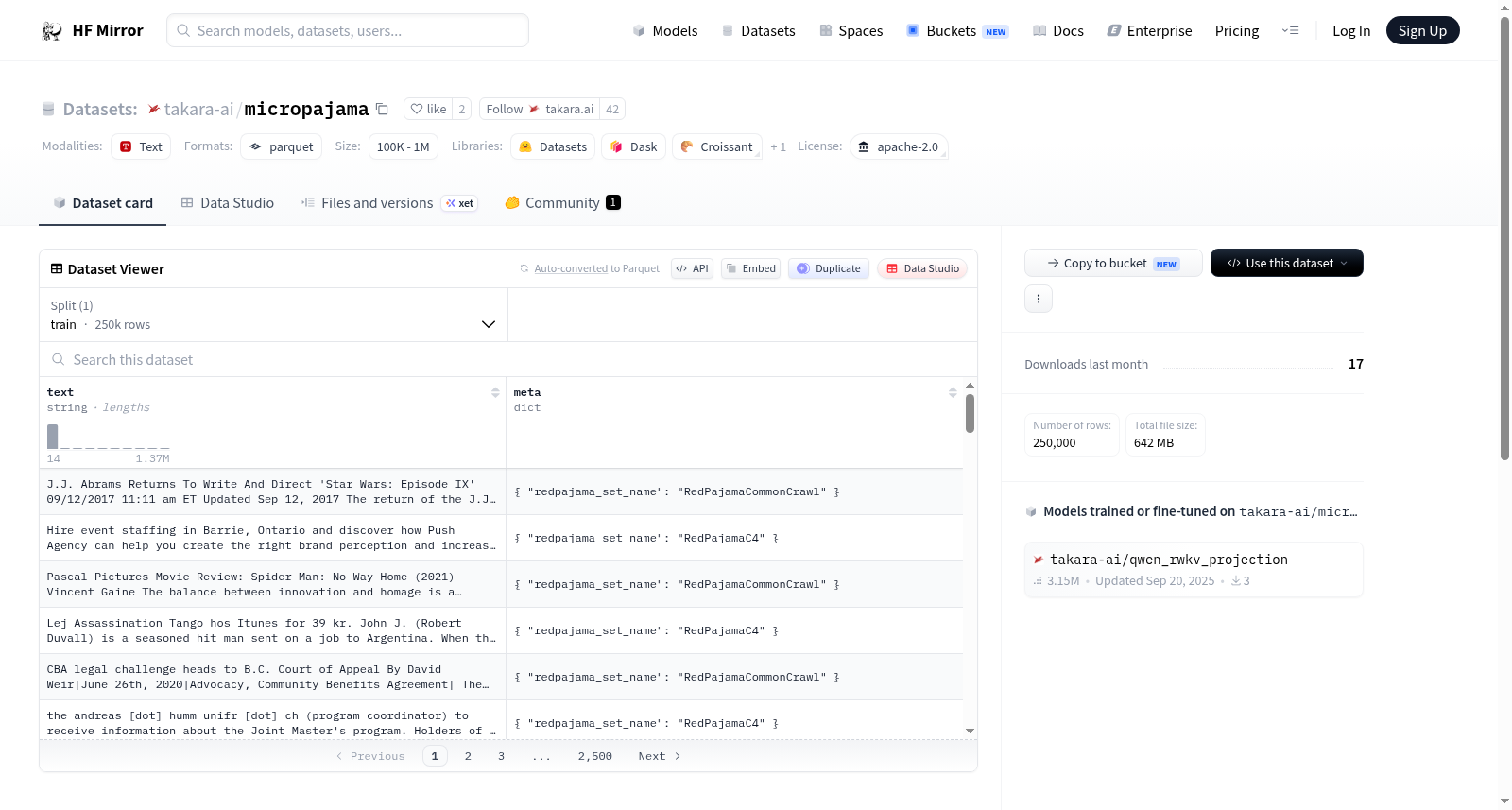This screenshot has width=1512, height=810.
Task: Switch to the Data Studio tab
Action: tap(227, 203)
